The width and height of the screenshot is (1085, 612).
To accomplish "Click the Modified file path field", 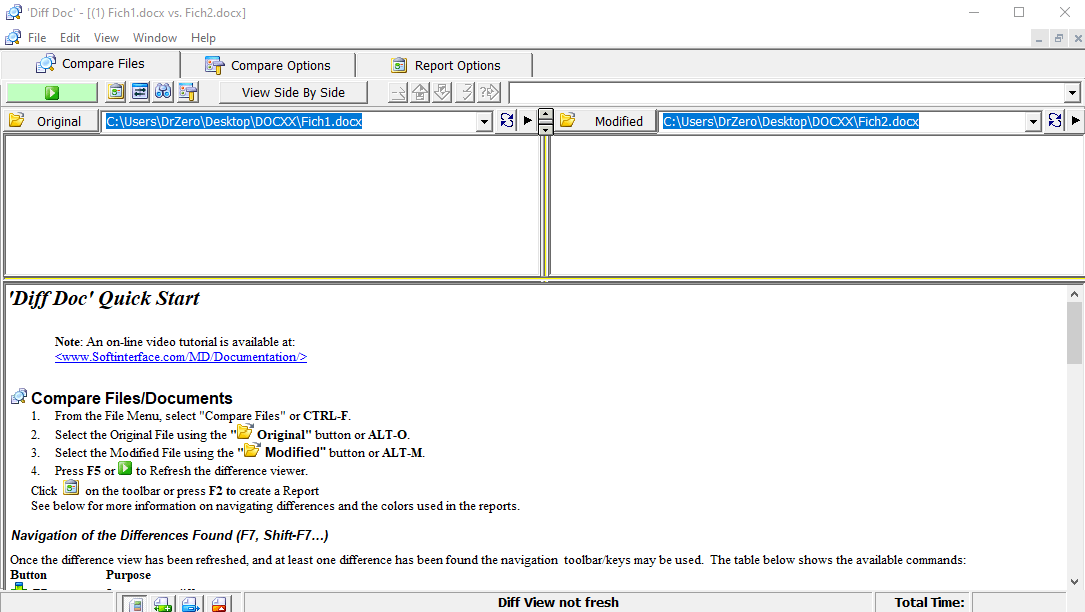I will [x=843, y=122].
